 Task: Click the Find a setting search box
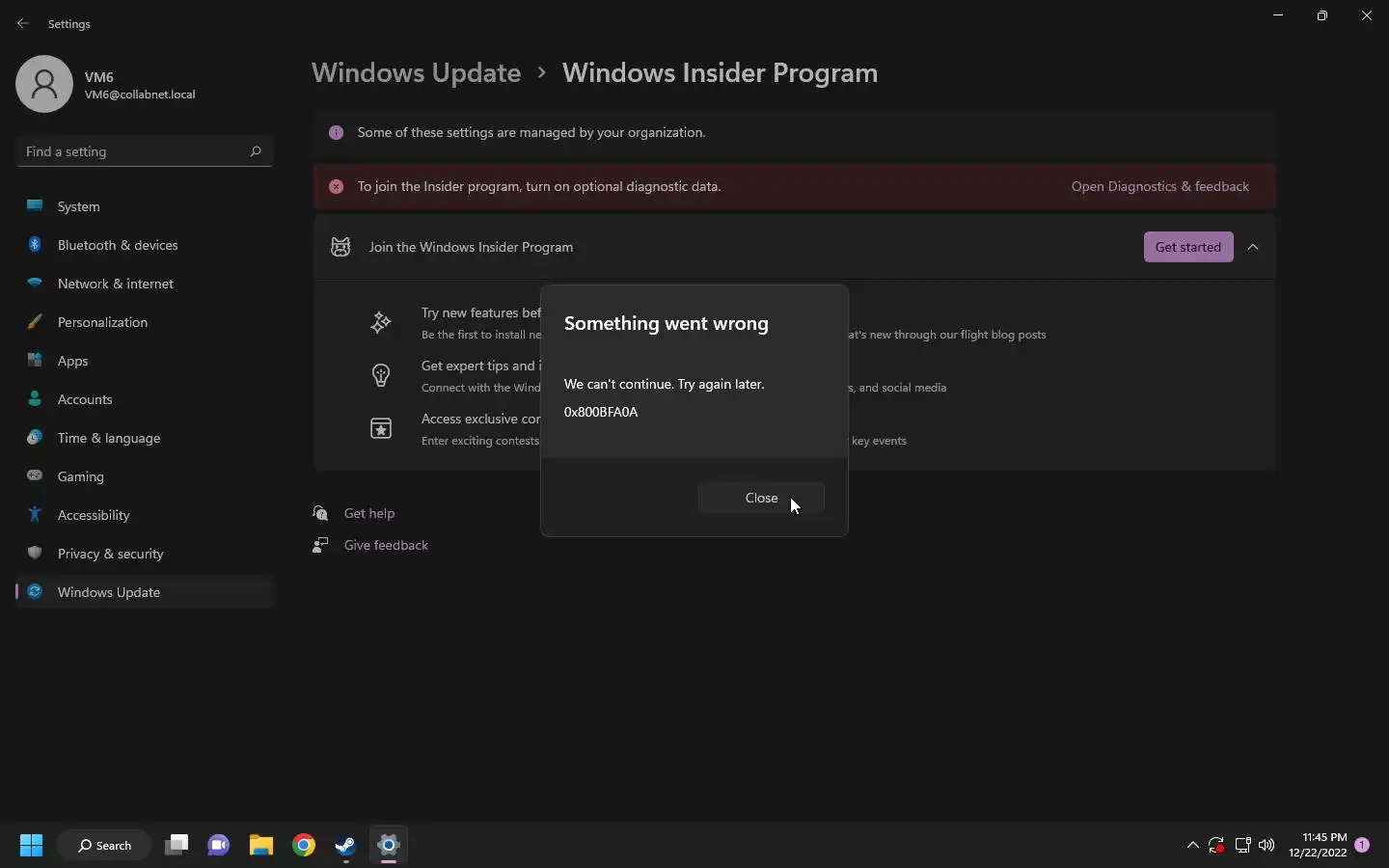(x=145, y=151)
